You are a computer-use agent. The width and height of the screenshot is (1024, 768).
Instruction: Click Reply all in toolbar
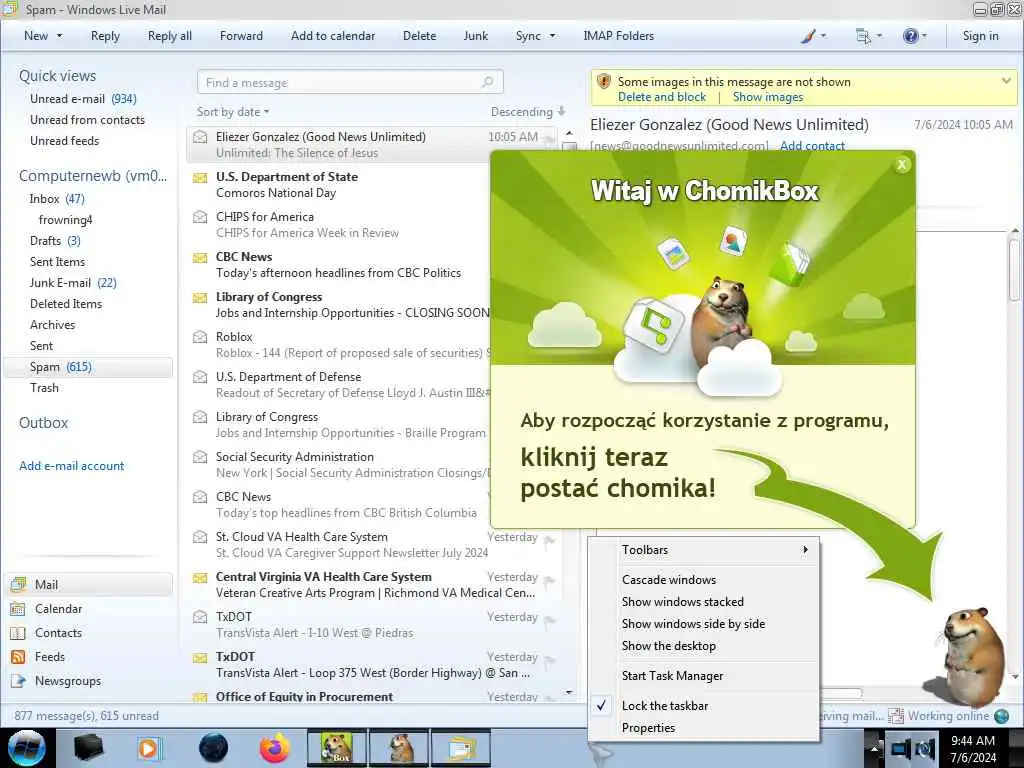170,36
